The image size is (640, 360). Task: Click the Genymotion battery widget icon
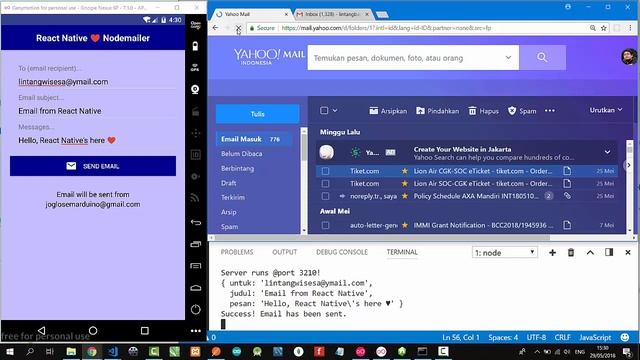point(196,46)
